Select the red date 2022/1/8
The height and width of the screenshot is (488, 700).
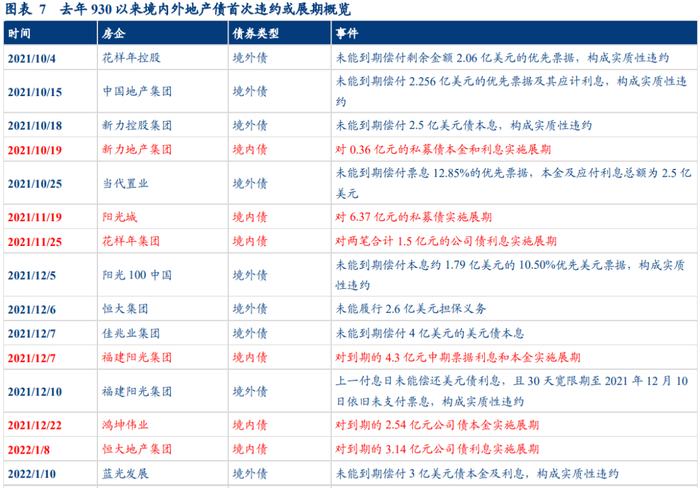tap(29, 450)
